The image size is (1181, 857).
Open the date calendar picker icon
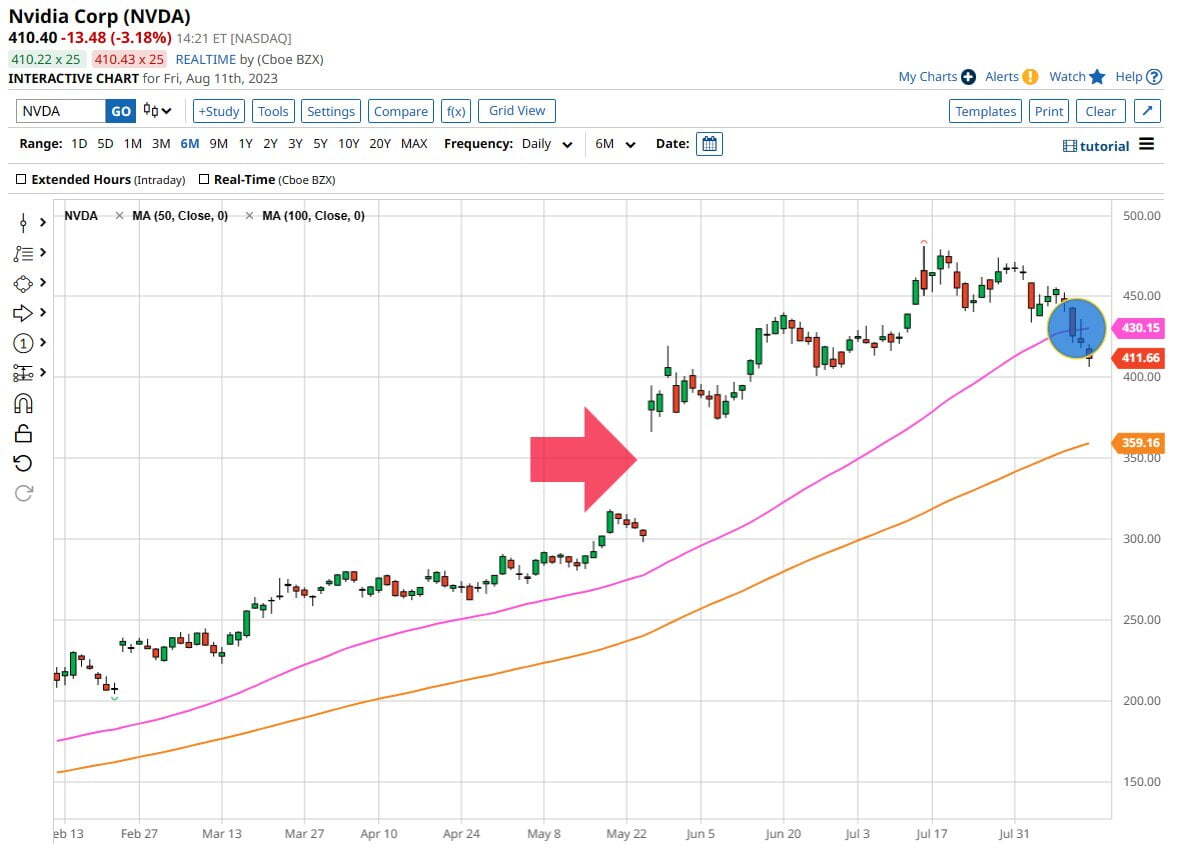[x=710, y=144]
